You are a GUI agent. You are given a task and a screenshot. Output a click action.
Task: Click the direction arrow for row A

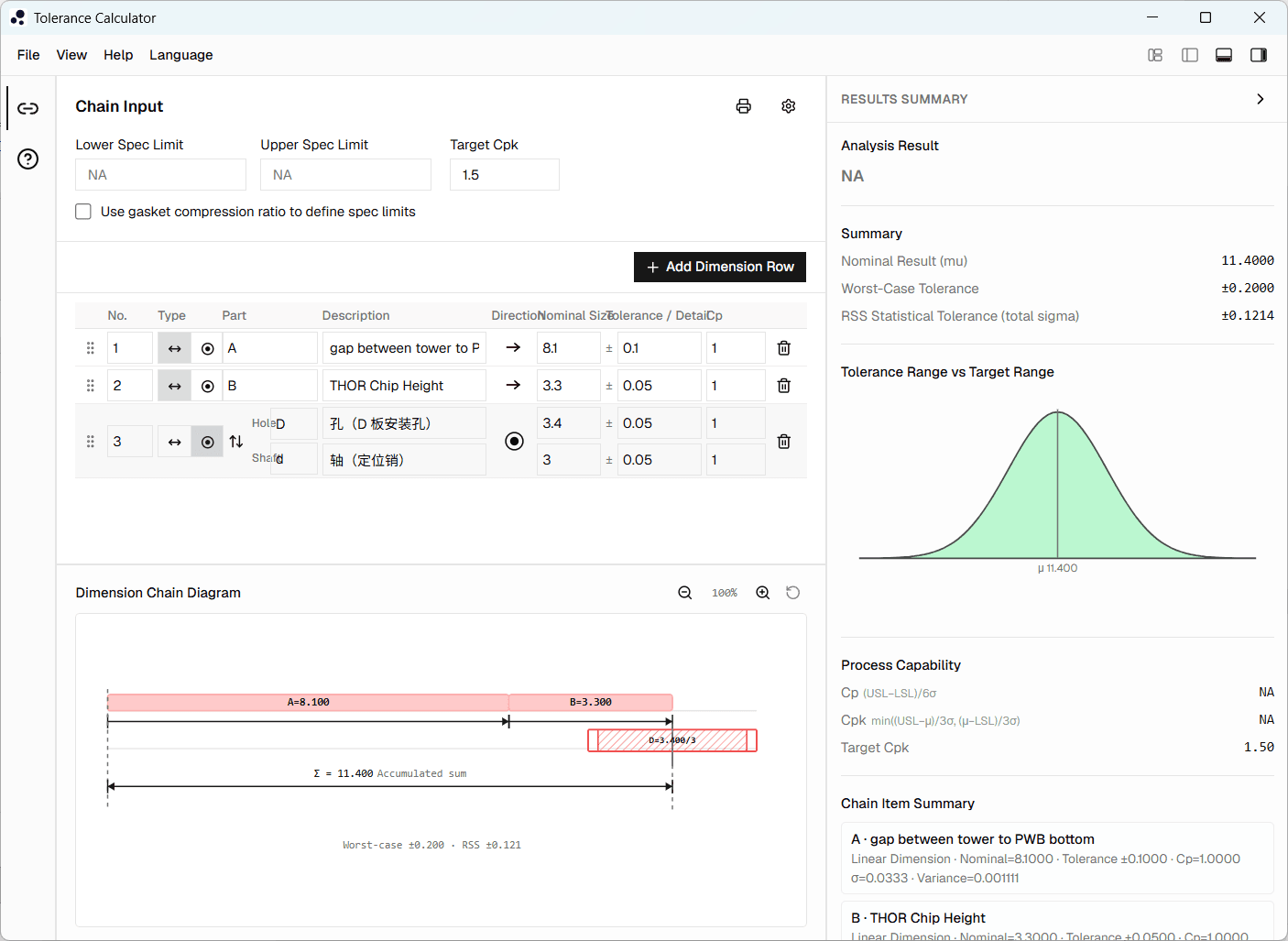514,348
